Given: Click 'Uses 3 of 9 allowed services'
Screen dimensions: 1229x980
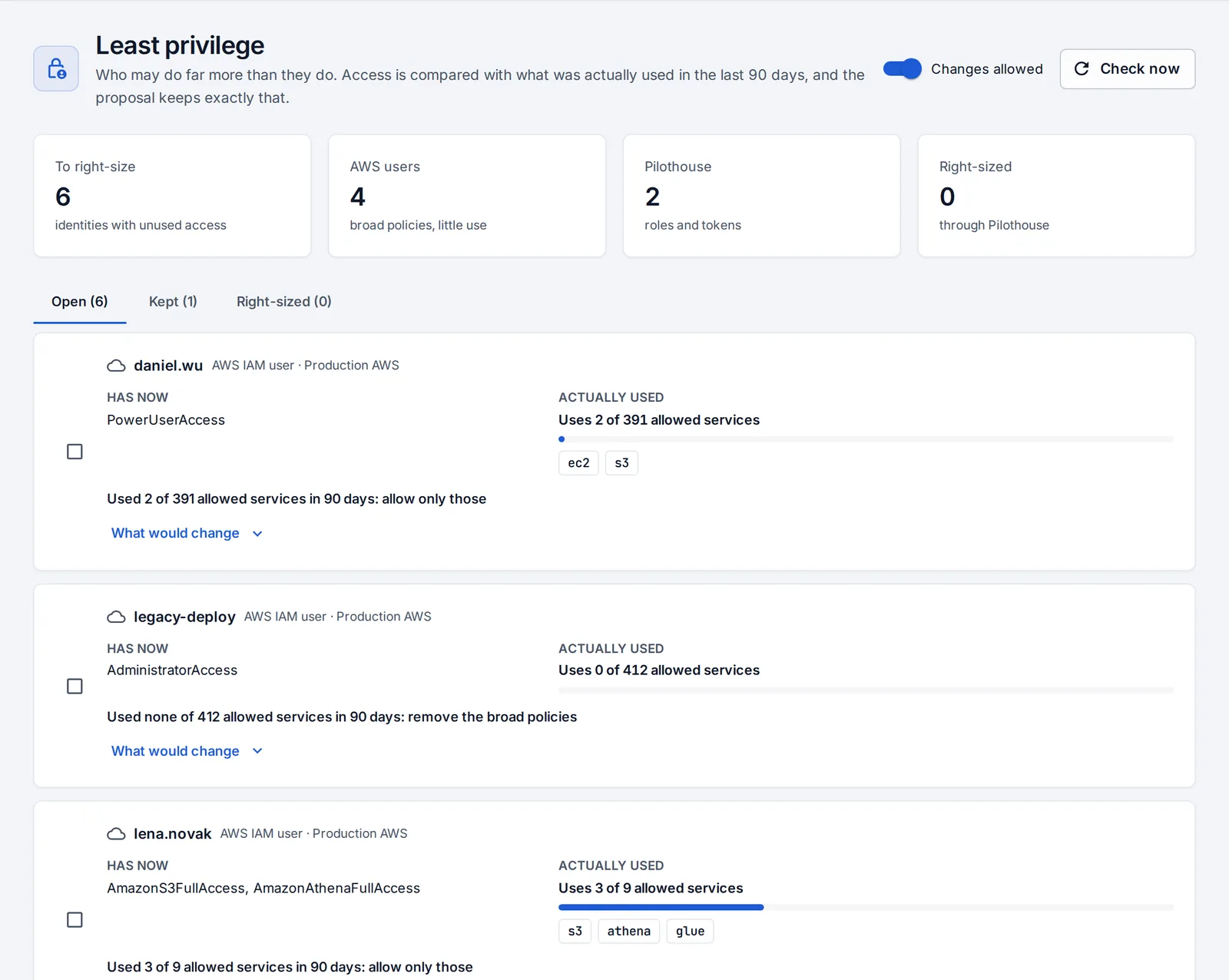Looking at the screenshot, I should pyautogui.click(x=651, y=888).
